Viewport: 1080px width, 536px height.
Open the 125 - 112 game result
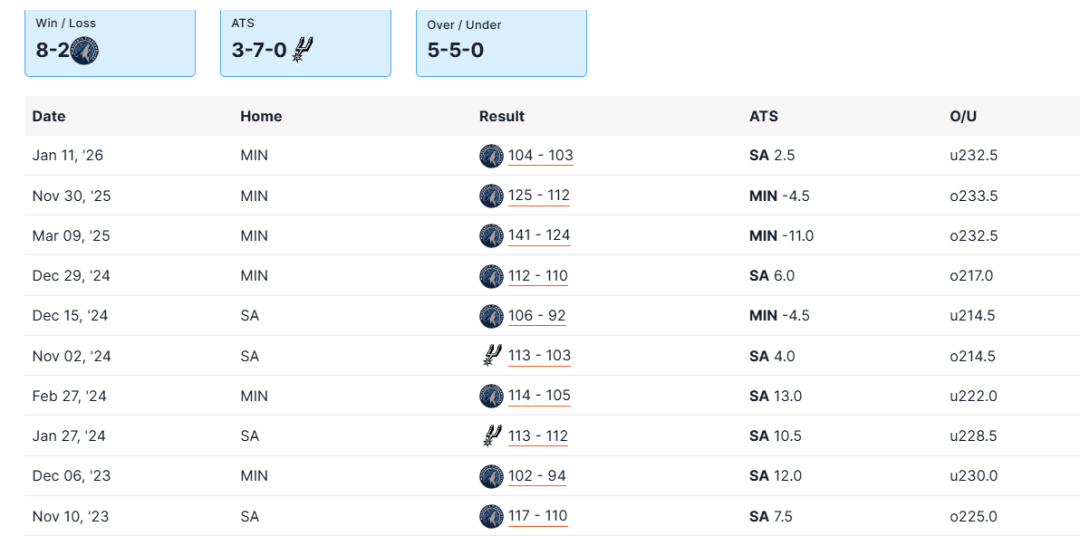click(539, 196)
